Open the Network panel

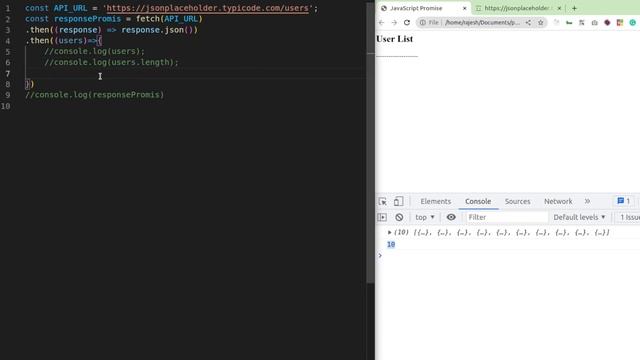click(x=558, y=201)
